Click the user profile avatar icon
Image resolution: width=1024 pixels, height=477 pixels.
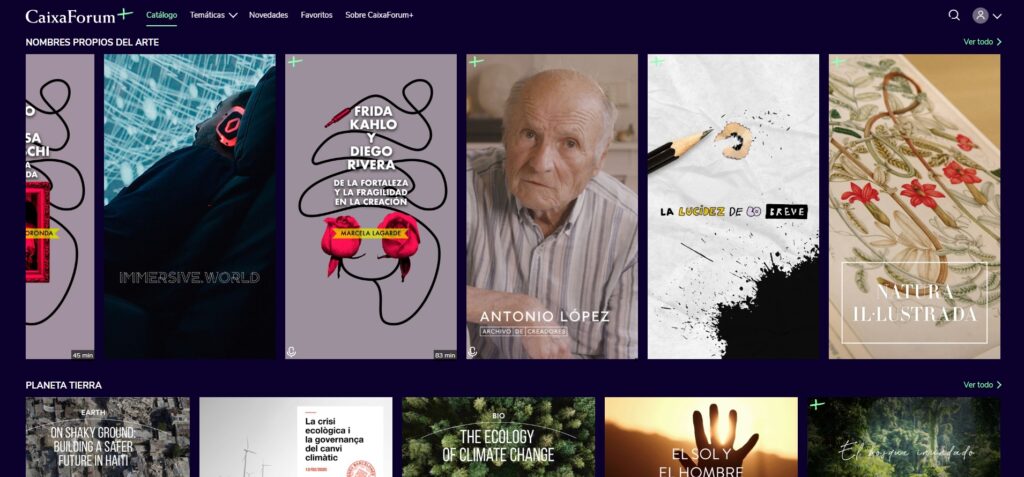coord(980,15)
